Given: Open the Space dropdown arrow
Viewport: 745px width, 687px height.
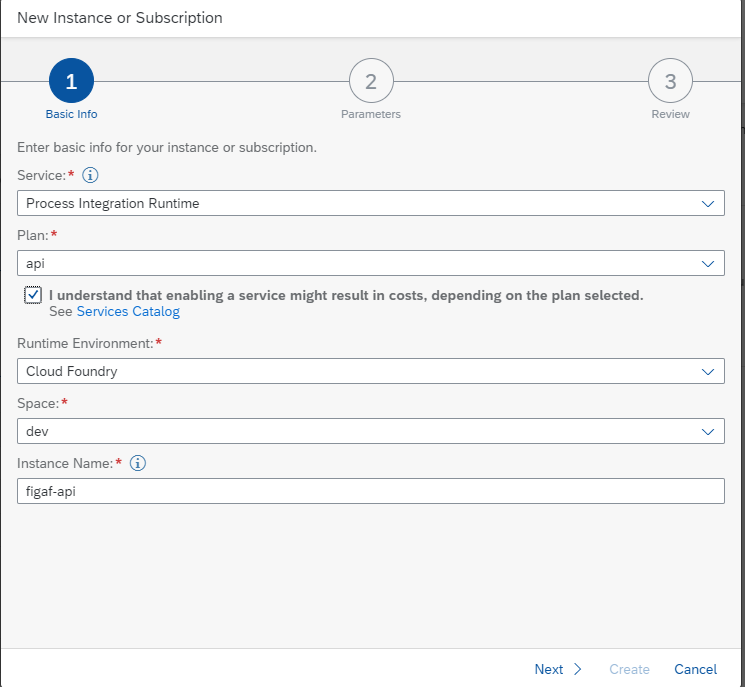Looking at the screenshot, I should tap(707, 431).
